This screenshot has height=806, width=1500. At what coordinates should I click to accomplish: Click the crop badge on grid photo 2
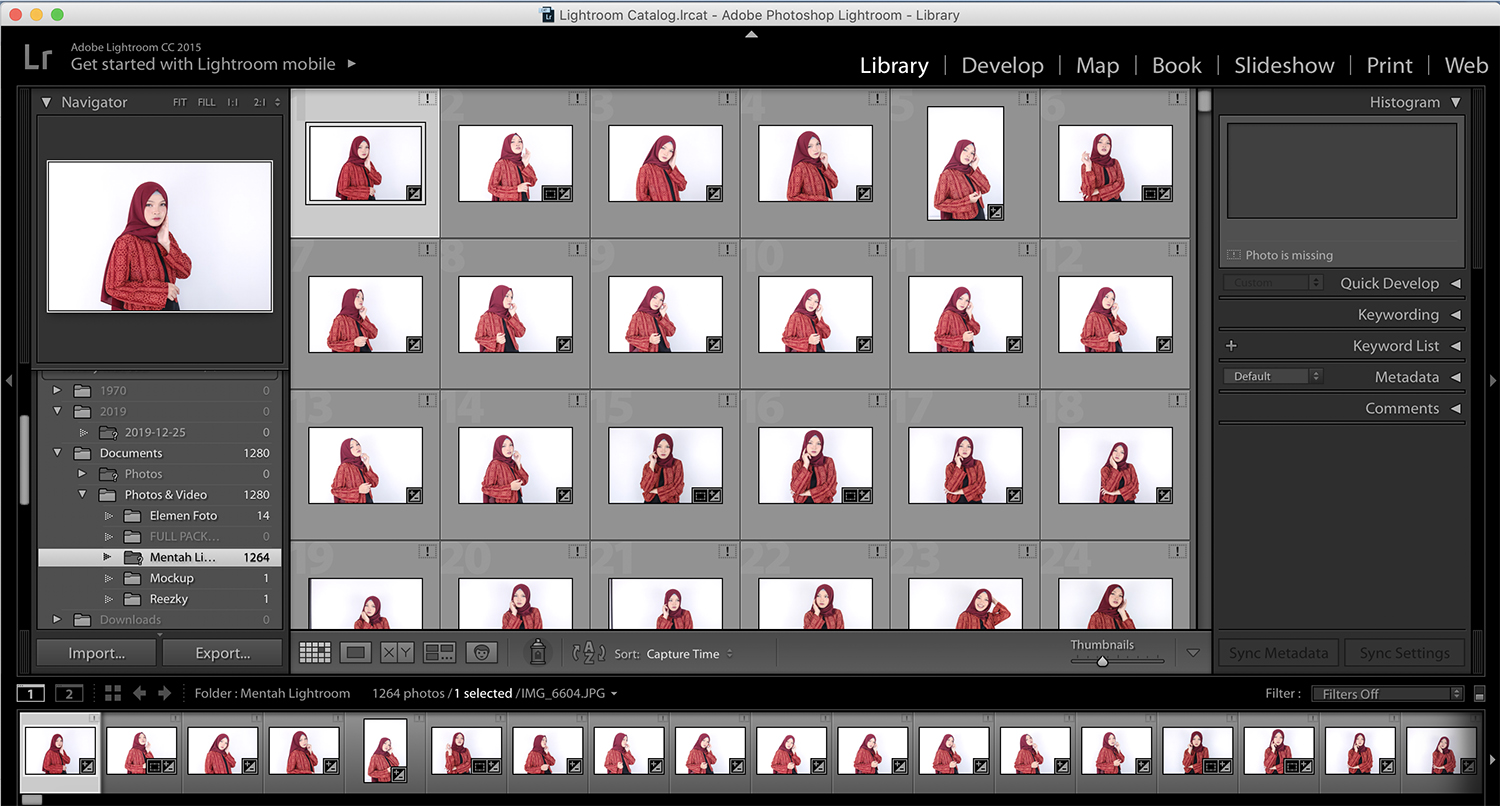[x=549, y=194]
